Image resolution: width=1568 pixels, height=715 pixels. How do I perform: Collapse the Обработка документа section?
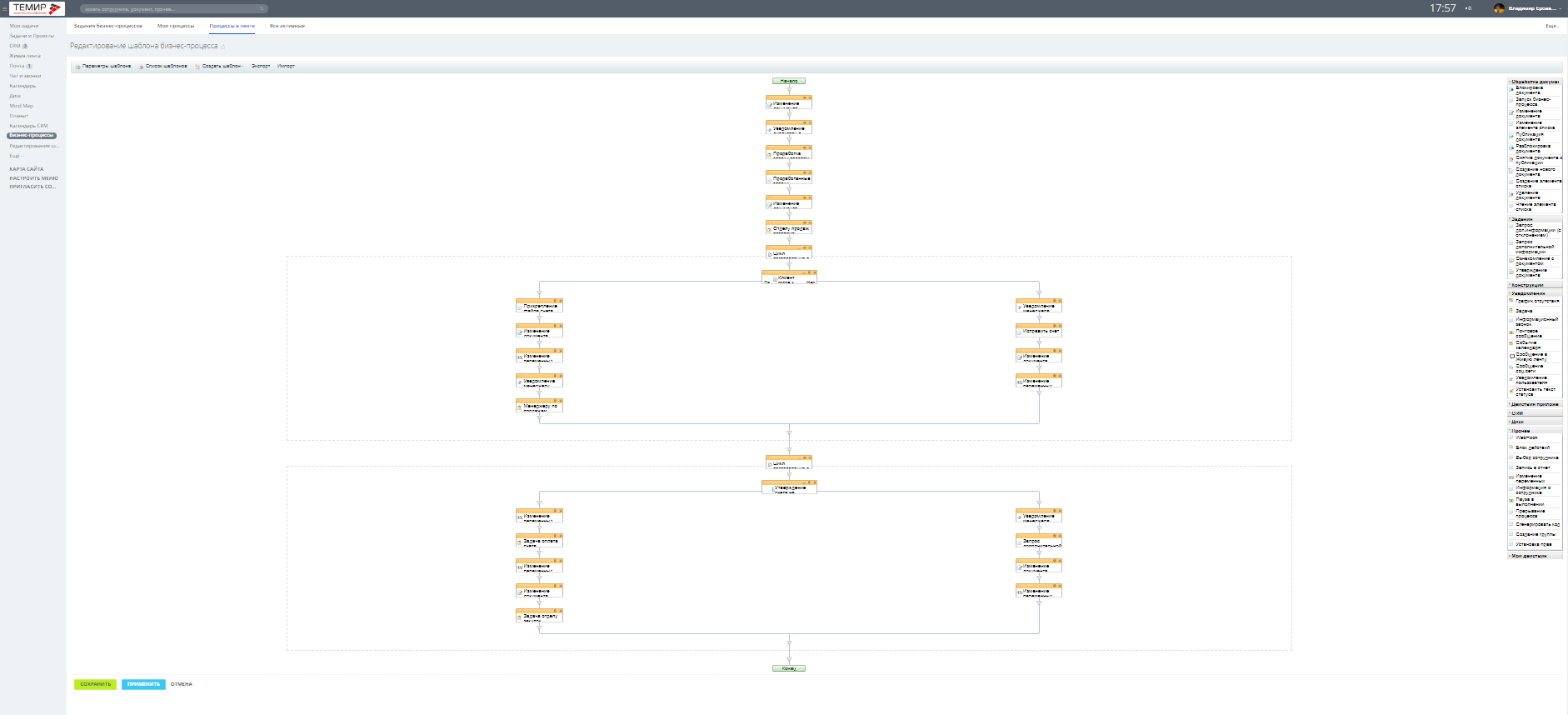(1535, 82)
